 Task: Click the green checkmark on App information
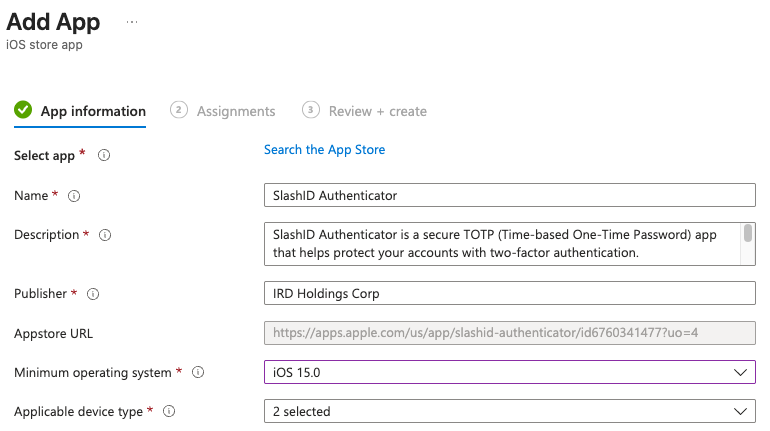23,110
